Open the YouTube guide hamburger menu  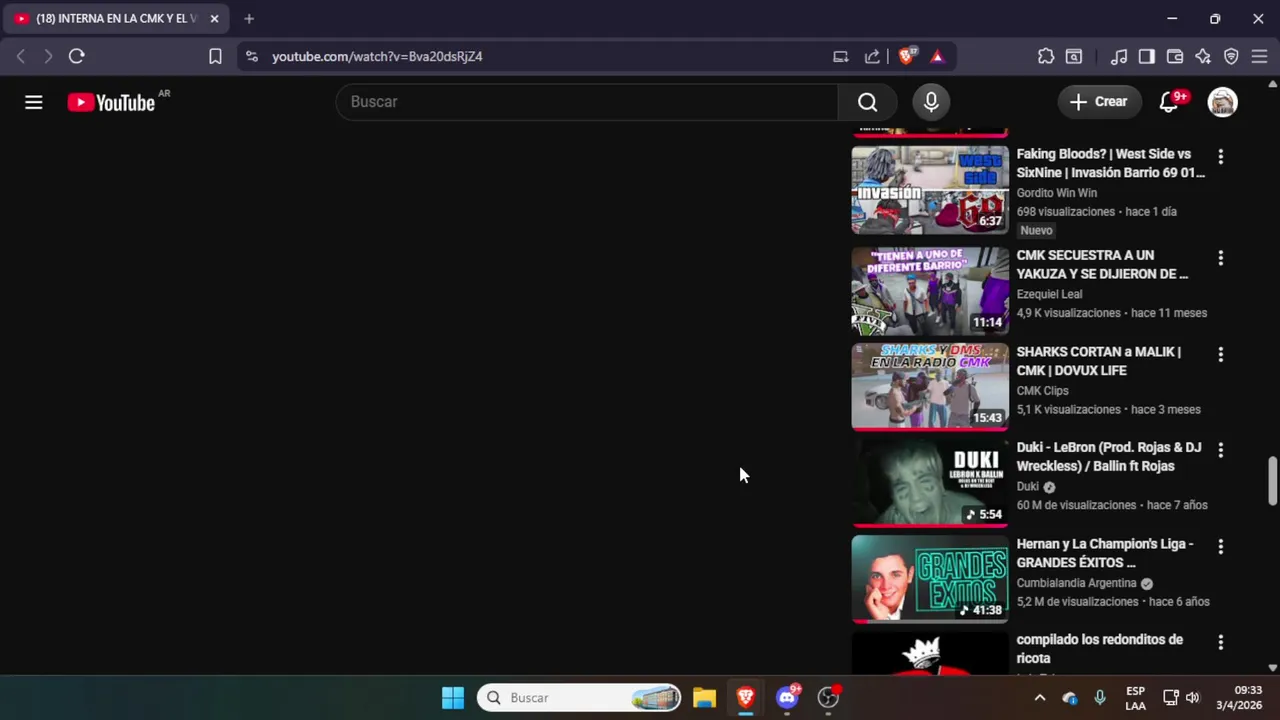(x=34, y=102)
